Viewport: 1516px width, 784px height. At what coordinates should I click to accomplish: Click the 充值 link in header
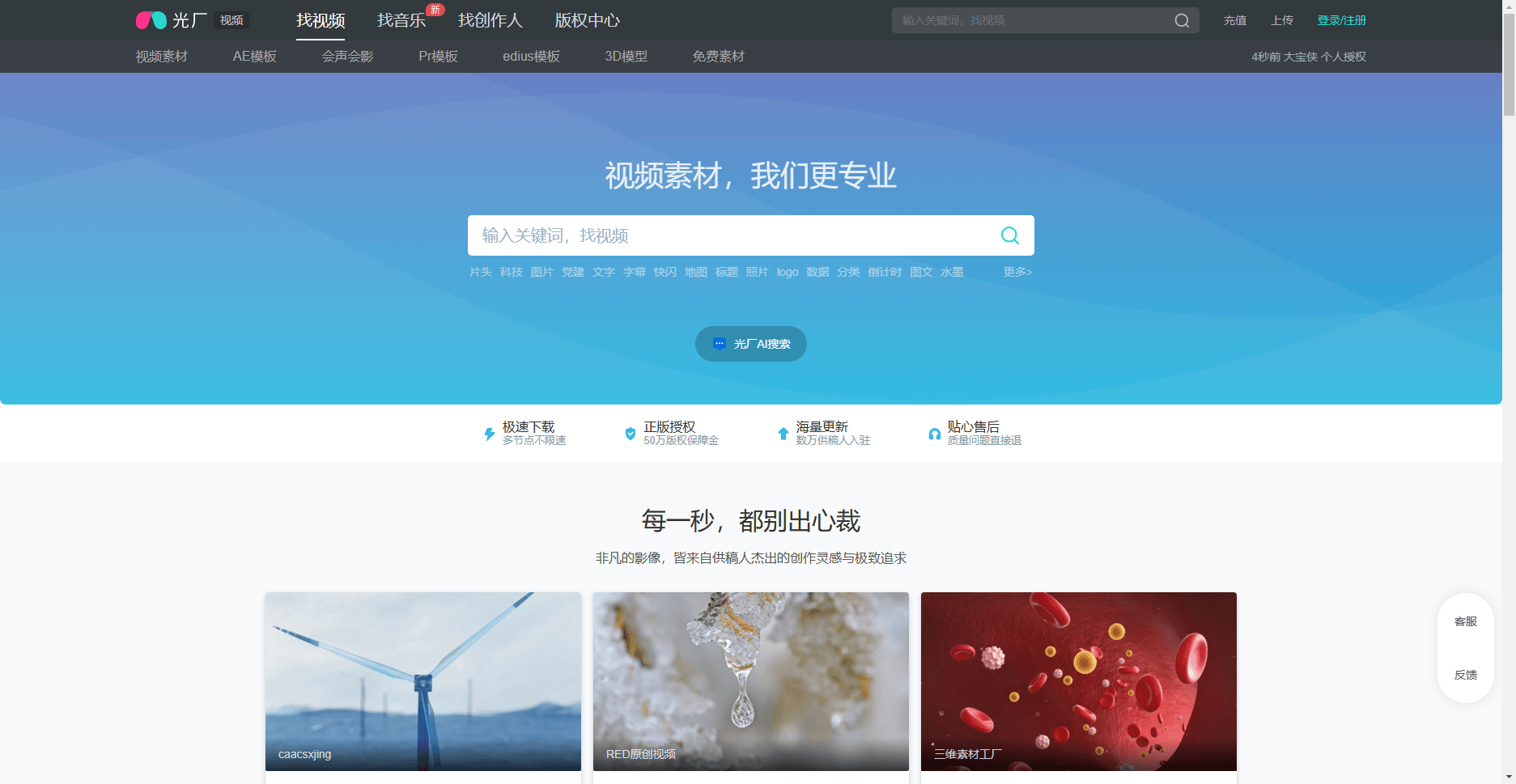tap(1234, 20)
